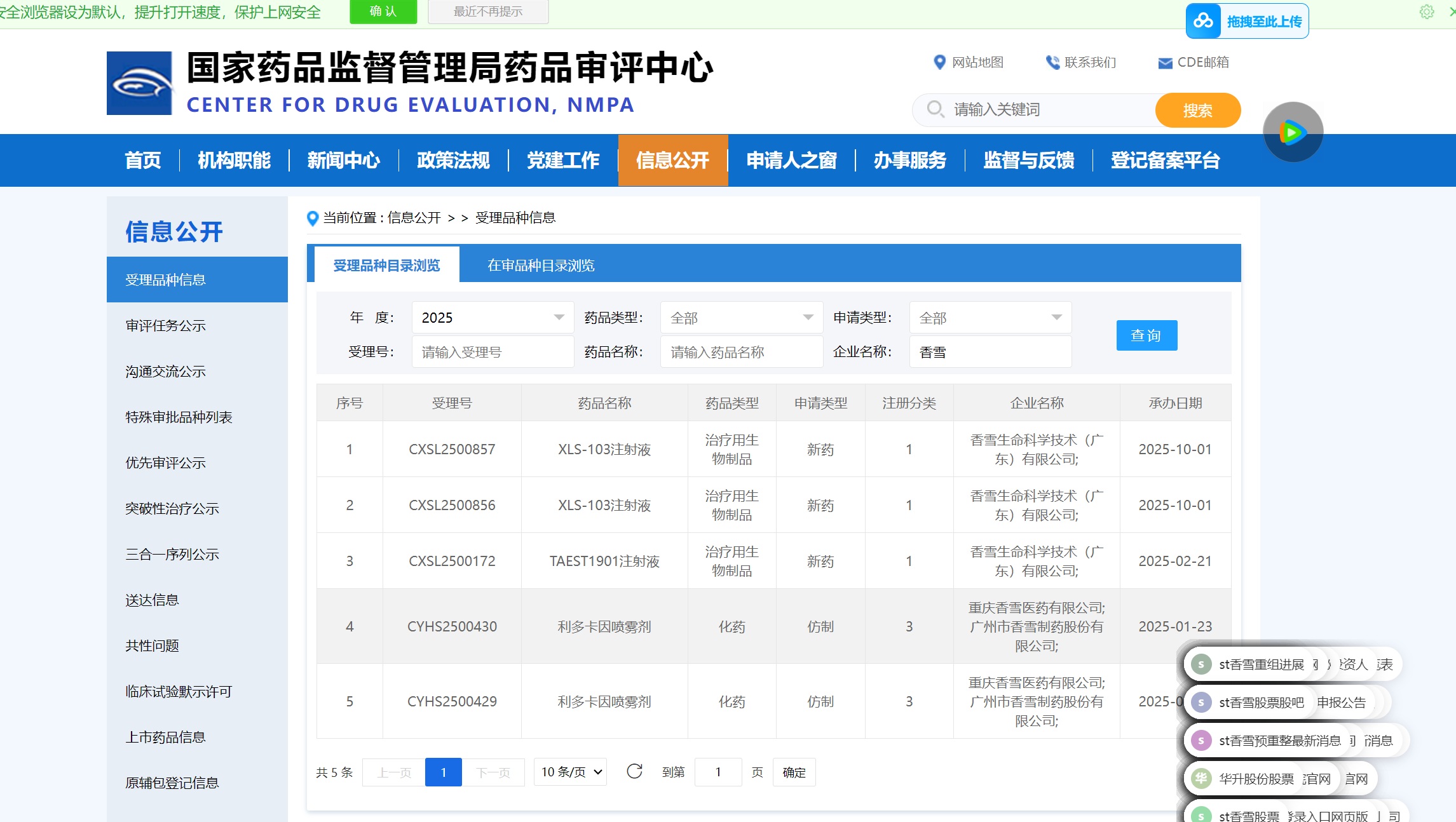Click the CDE center logo image

(x=139, y=83)
